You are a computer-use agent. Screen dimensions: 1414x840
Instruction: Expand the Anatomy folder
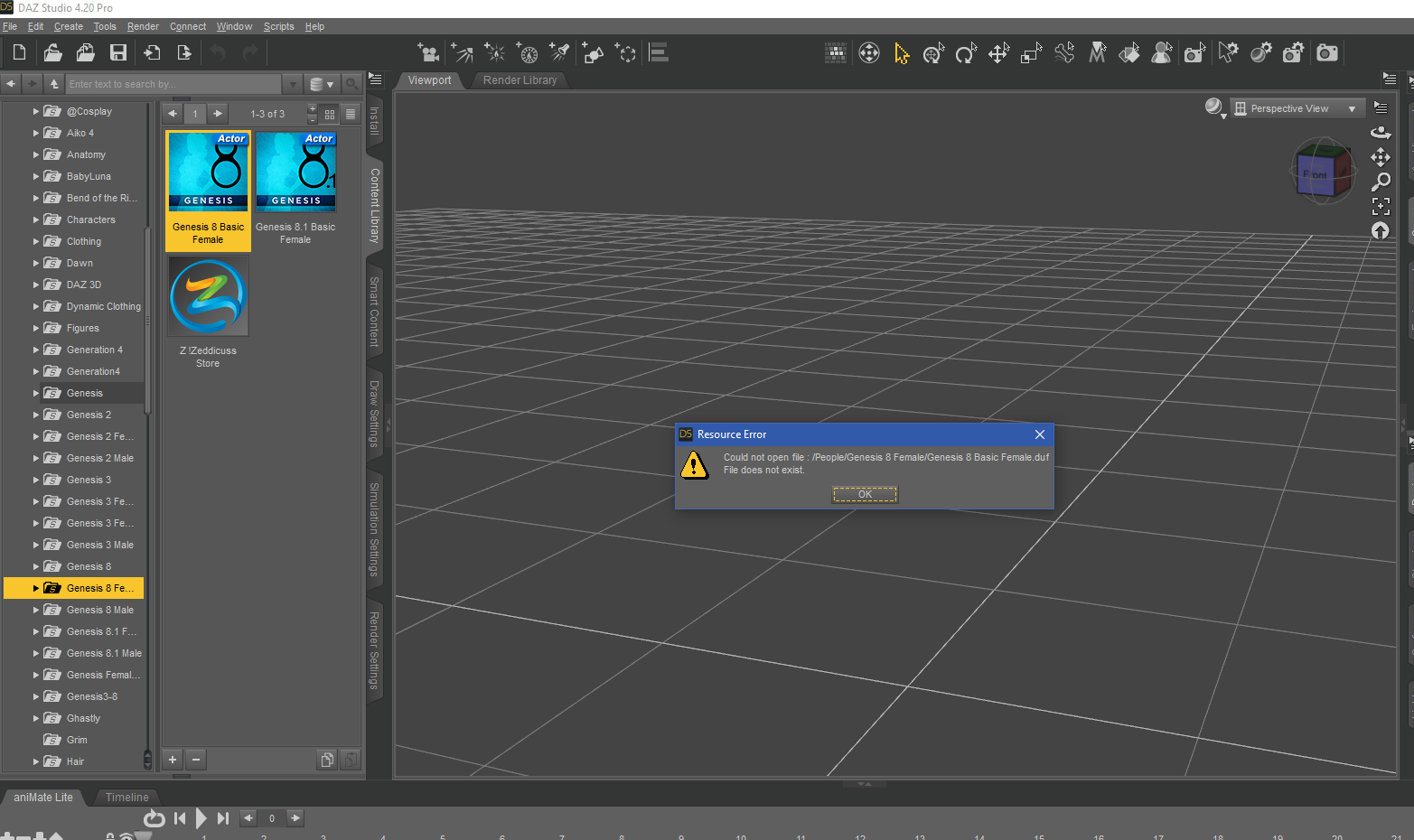[x=36, y=154]
